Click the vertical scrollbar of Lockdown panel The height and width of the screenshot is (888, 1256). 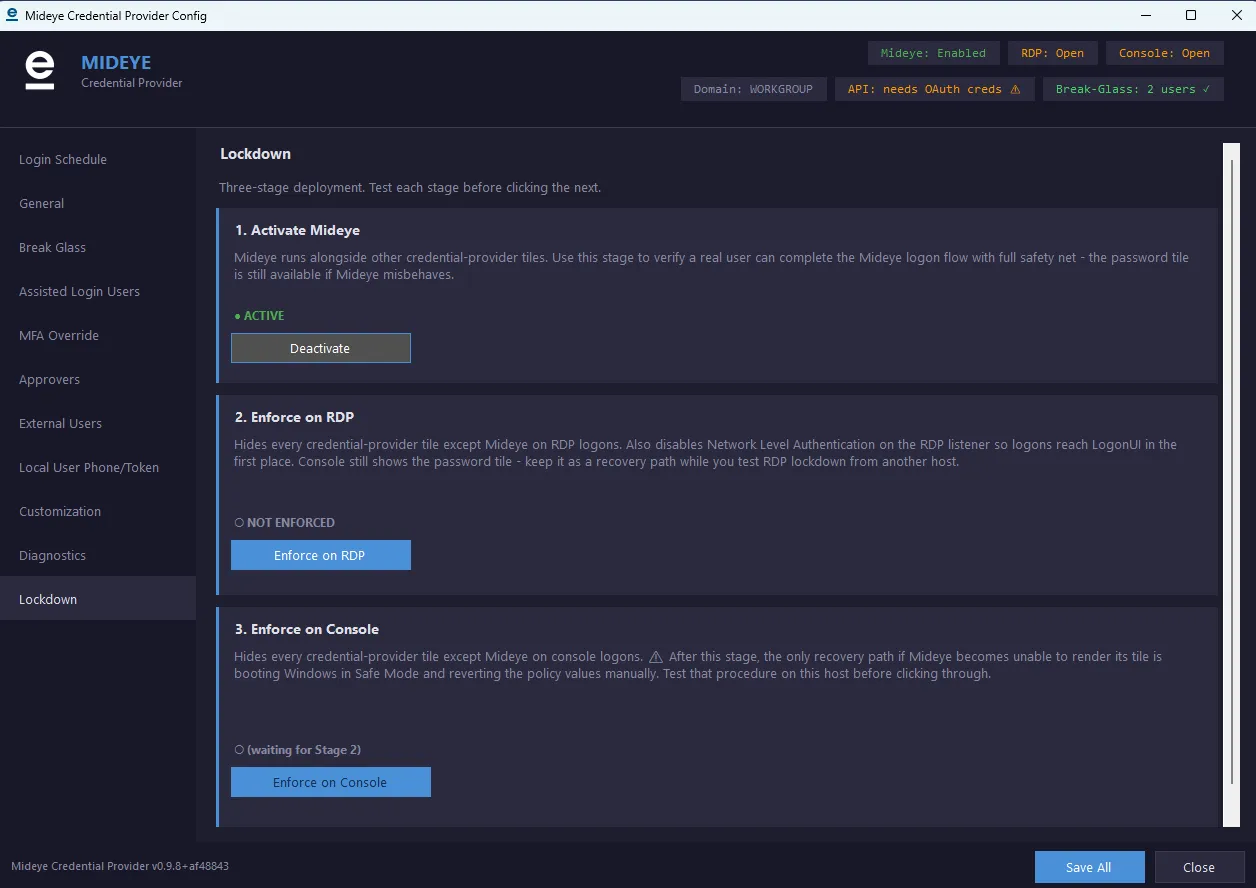click(x=1231, y=484)
